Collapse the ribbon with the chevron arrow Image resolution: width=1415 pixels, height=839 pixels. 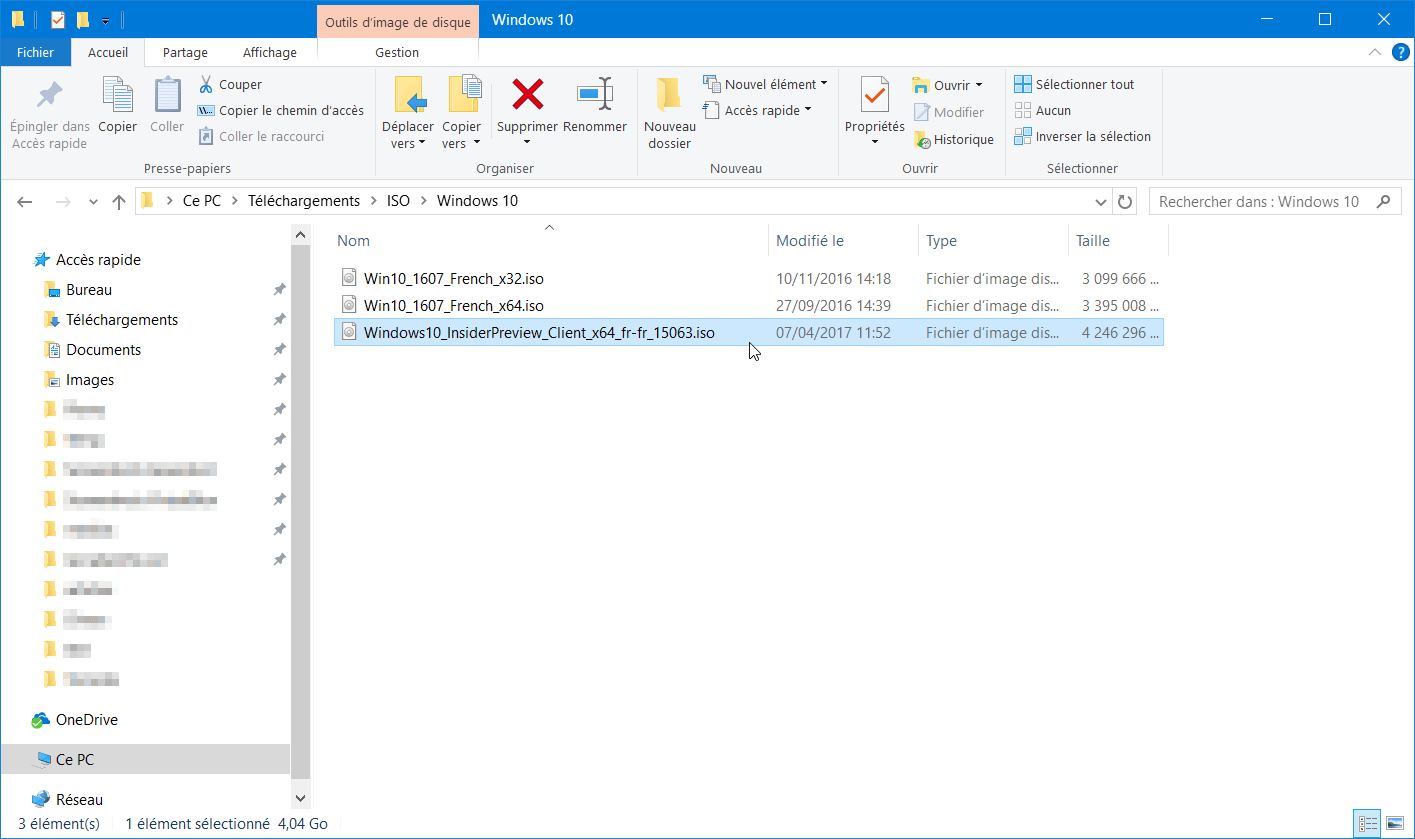[x=1373, y=52]
